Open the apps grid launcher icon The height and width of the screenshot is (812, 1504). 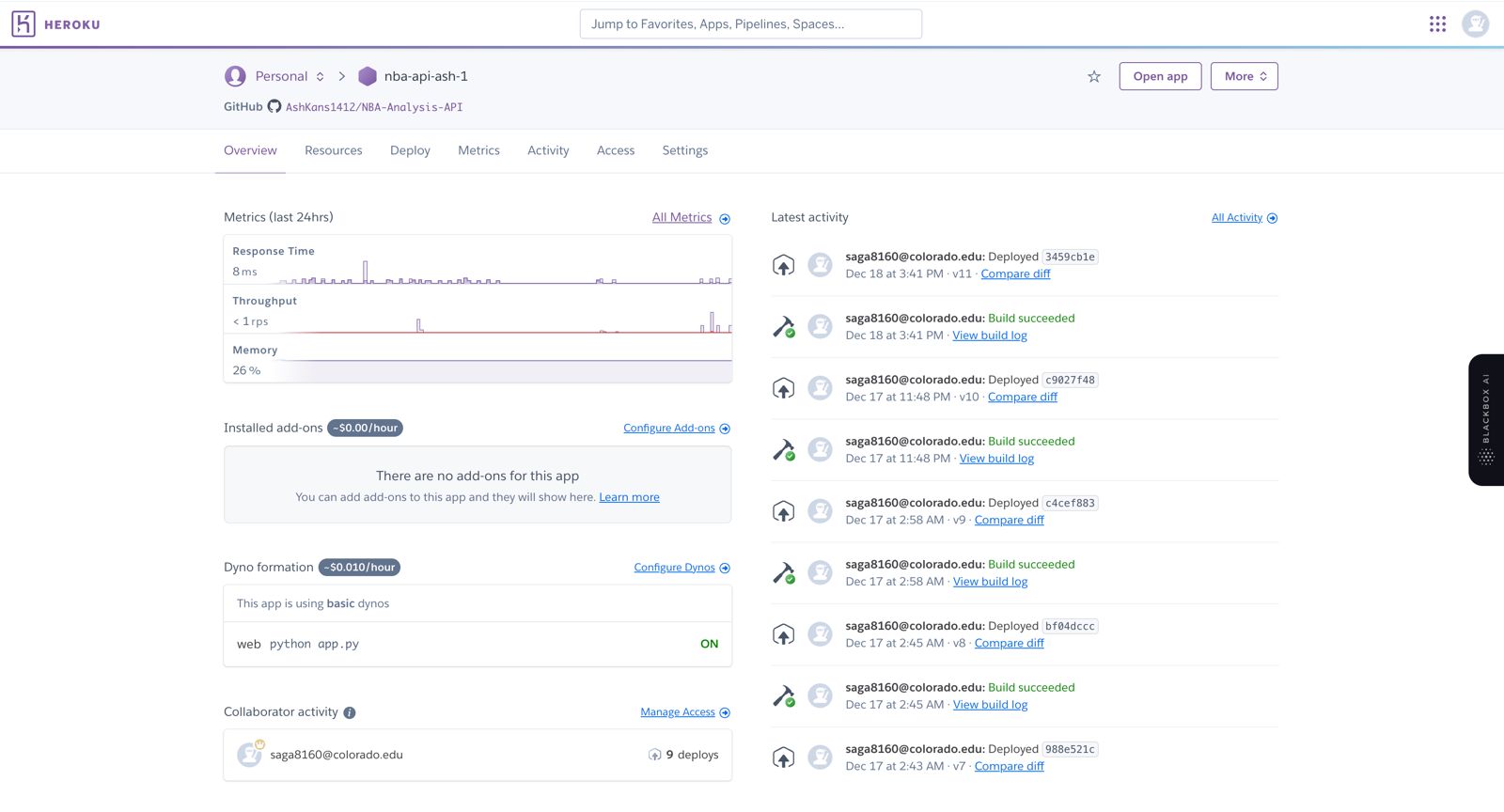[x=1437, y=23]
